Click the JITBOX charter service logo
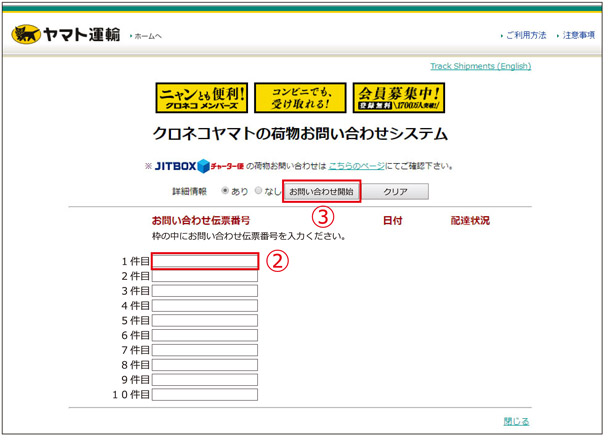The height and width of the screenshot is (440, 610). (200, 166)
